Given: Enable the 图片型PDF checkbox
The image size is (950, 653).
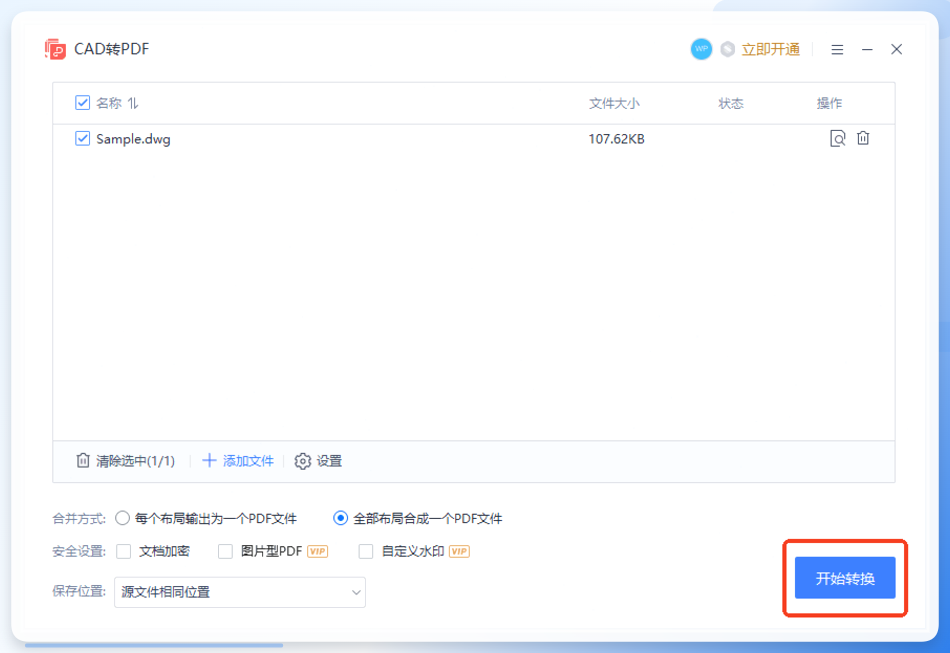Looking at the screenshot, I should click(x=225, y=551).
